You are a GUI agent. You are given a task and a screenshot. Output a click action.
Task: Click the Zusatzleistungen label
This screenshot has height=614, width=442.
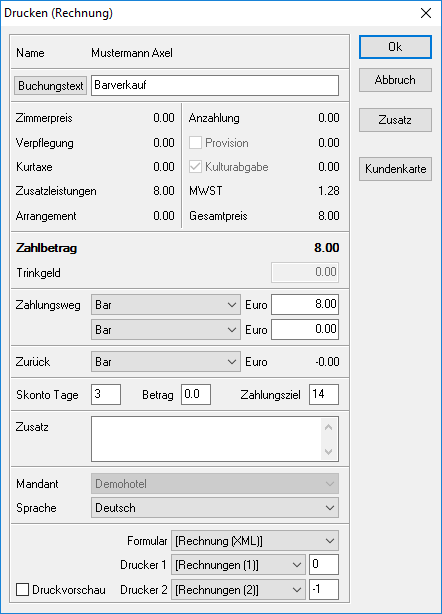(56, 191)
